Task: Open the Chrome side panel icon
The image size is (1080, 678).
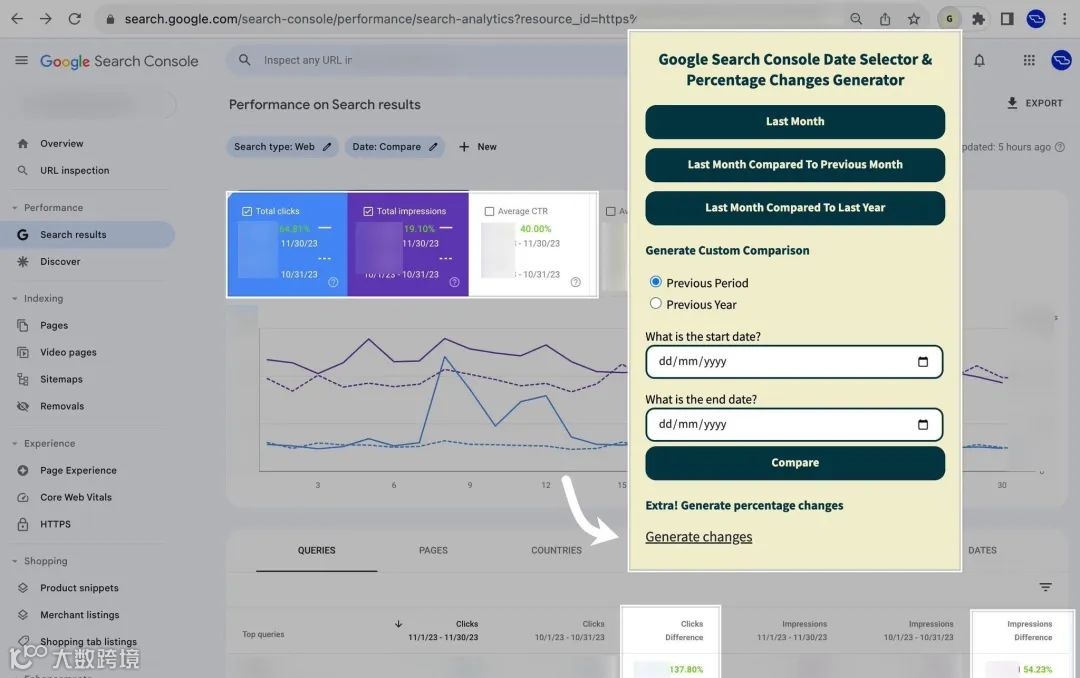Action: tap(1007, 19)
